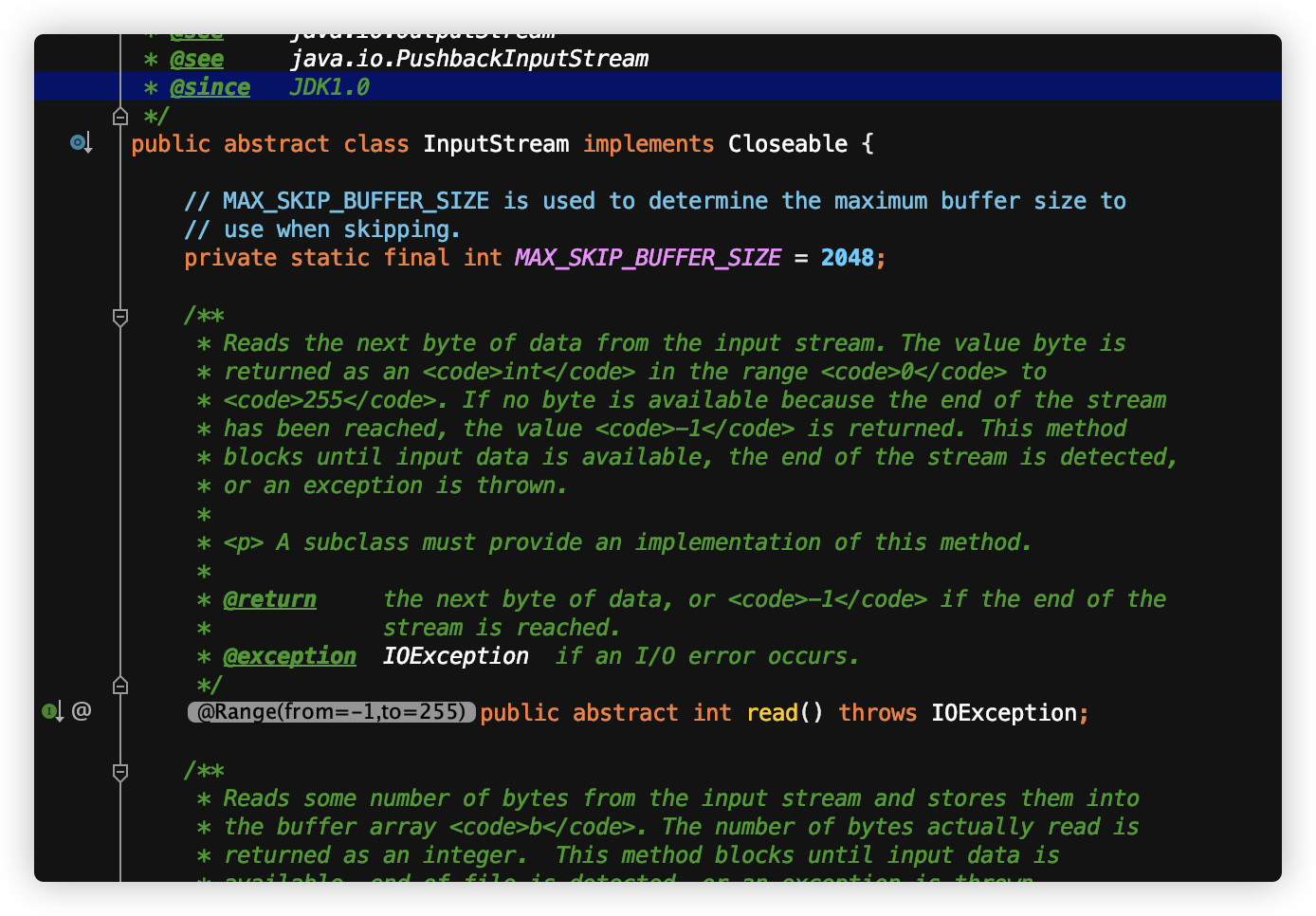1316x916 pixels.
Task: Collapse the 'Reads the next byte' Javadoc block
Action: point(120,317)
